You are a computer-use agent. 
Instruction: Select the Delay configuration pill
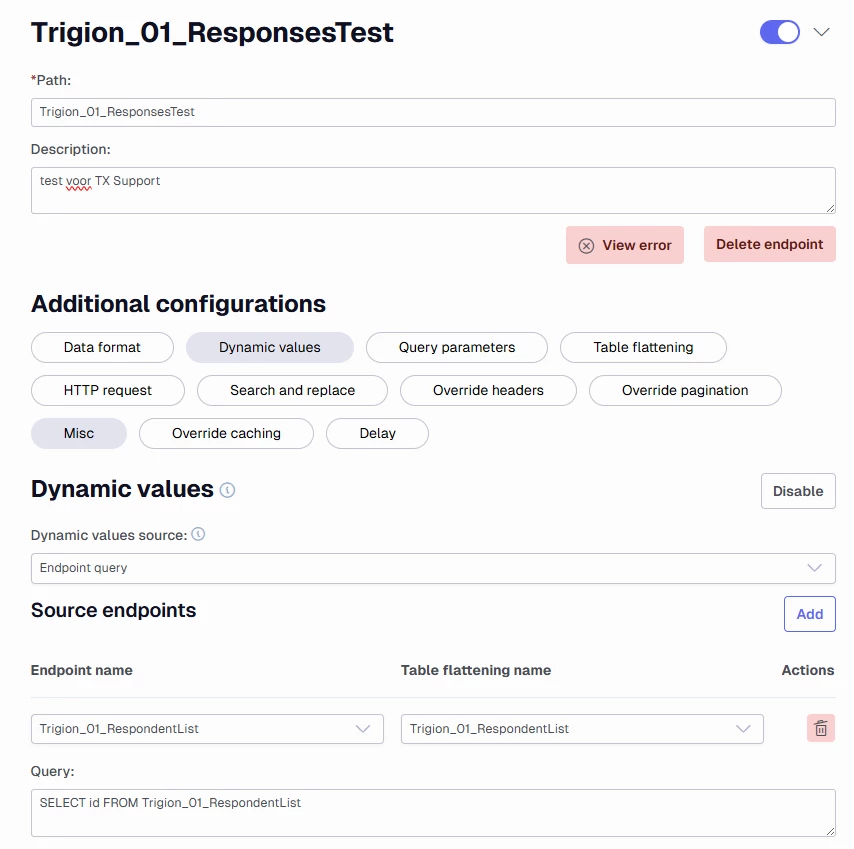click(x=377, y=433)
